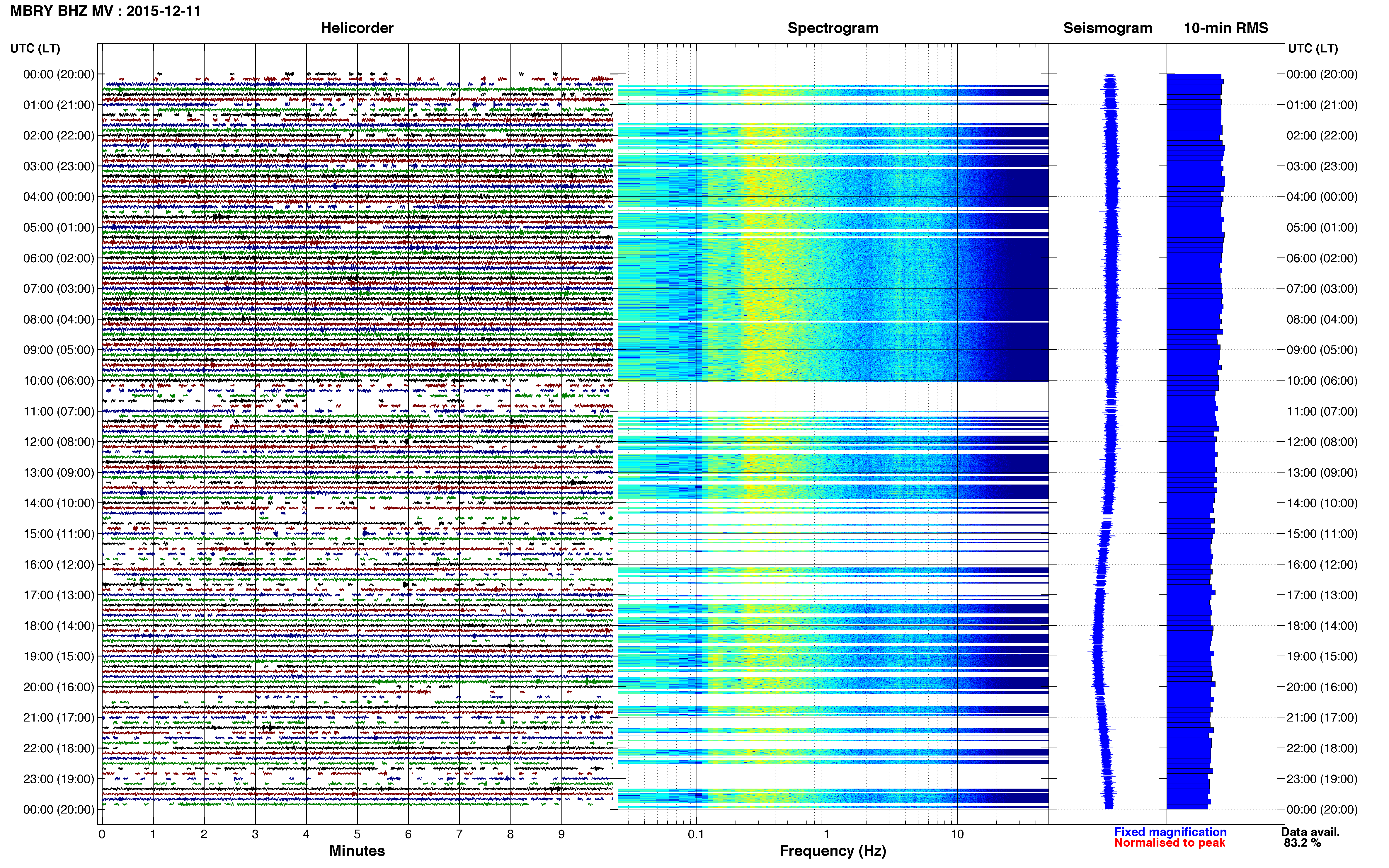This screenshot has height=868, width=1389.
Task: Click 11:00 (07:00) beside the RMS panel
Action: click(1322, 412)
